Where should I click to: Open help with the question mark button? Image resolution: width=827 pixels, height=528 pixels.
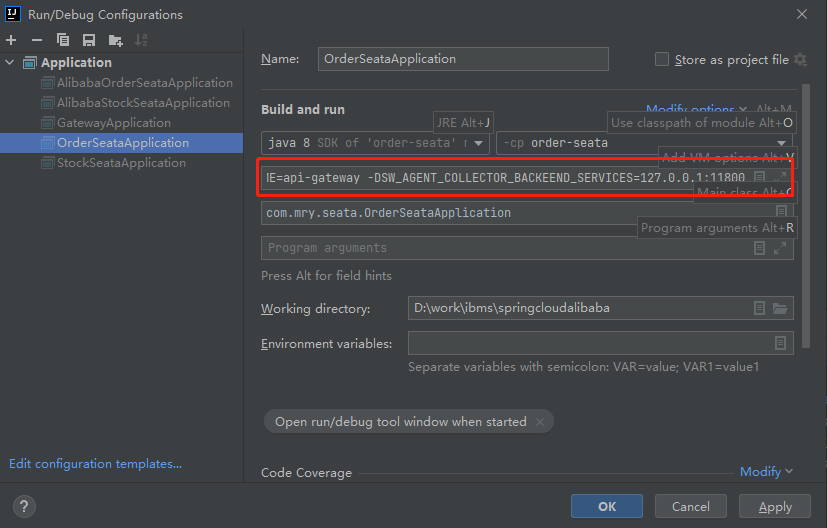[x=24, y=507]
